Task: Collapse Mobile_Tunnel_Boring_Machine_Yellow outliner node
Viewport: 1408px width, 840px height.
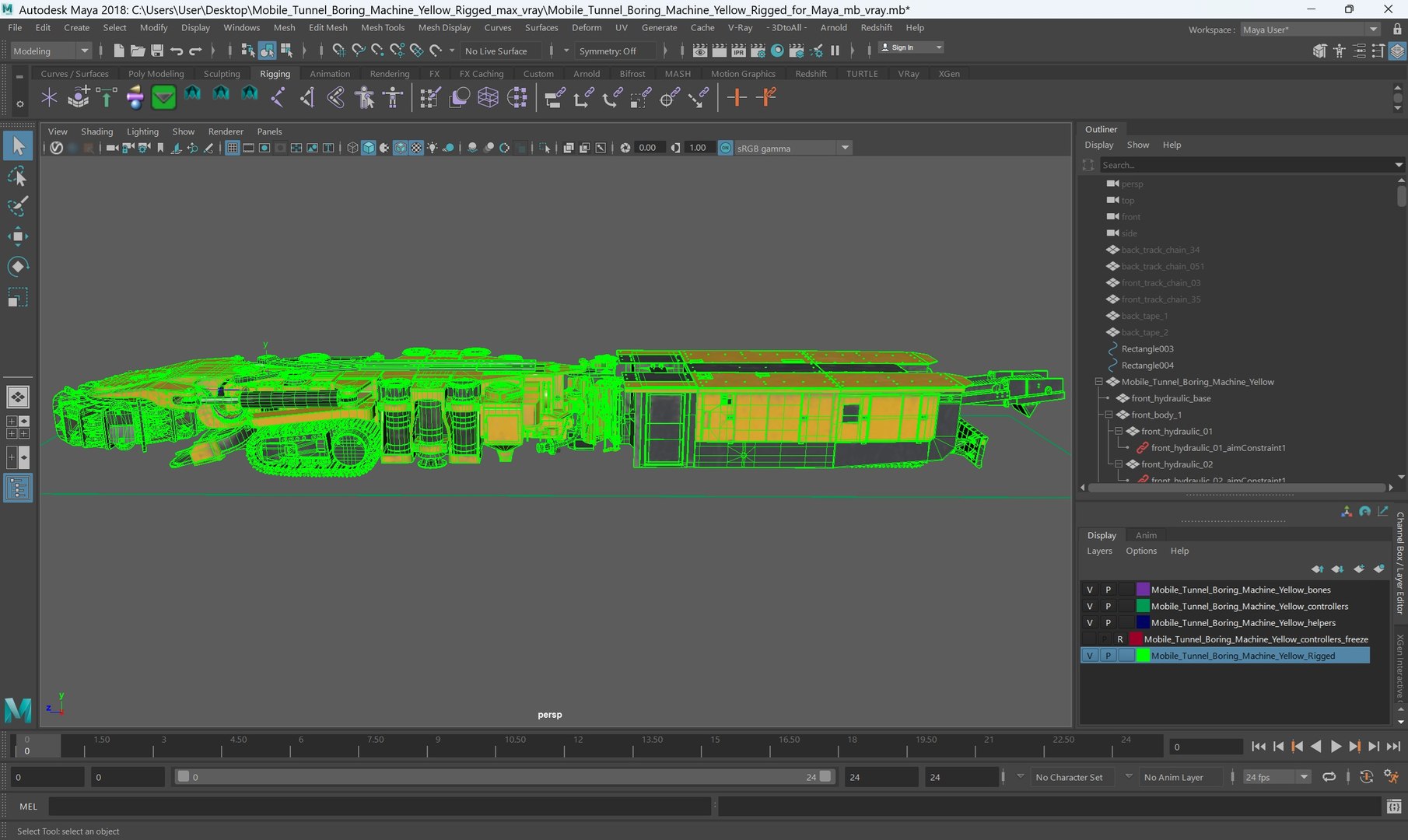Action: pyautogui.click(x=1098, y=382)
